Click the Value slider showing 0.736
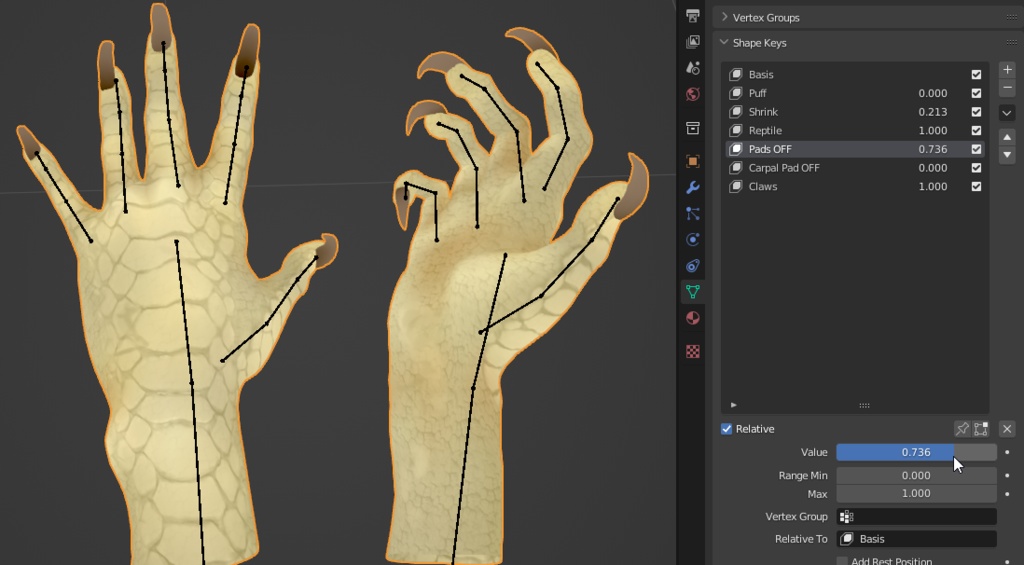 (916, 452)
